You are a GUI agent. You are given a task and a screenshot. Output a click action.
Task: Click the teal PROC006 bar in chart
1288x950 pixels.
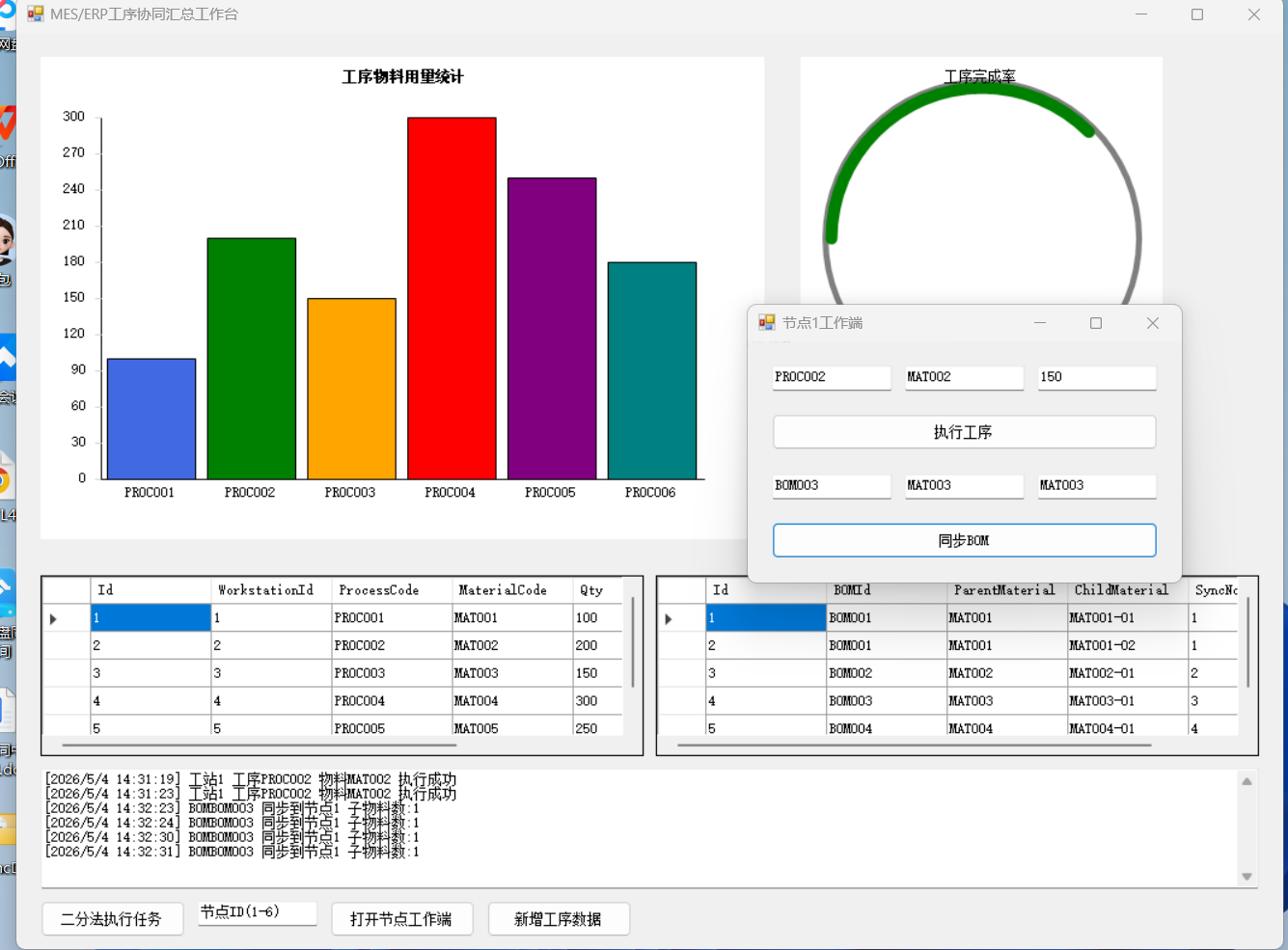652,370
